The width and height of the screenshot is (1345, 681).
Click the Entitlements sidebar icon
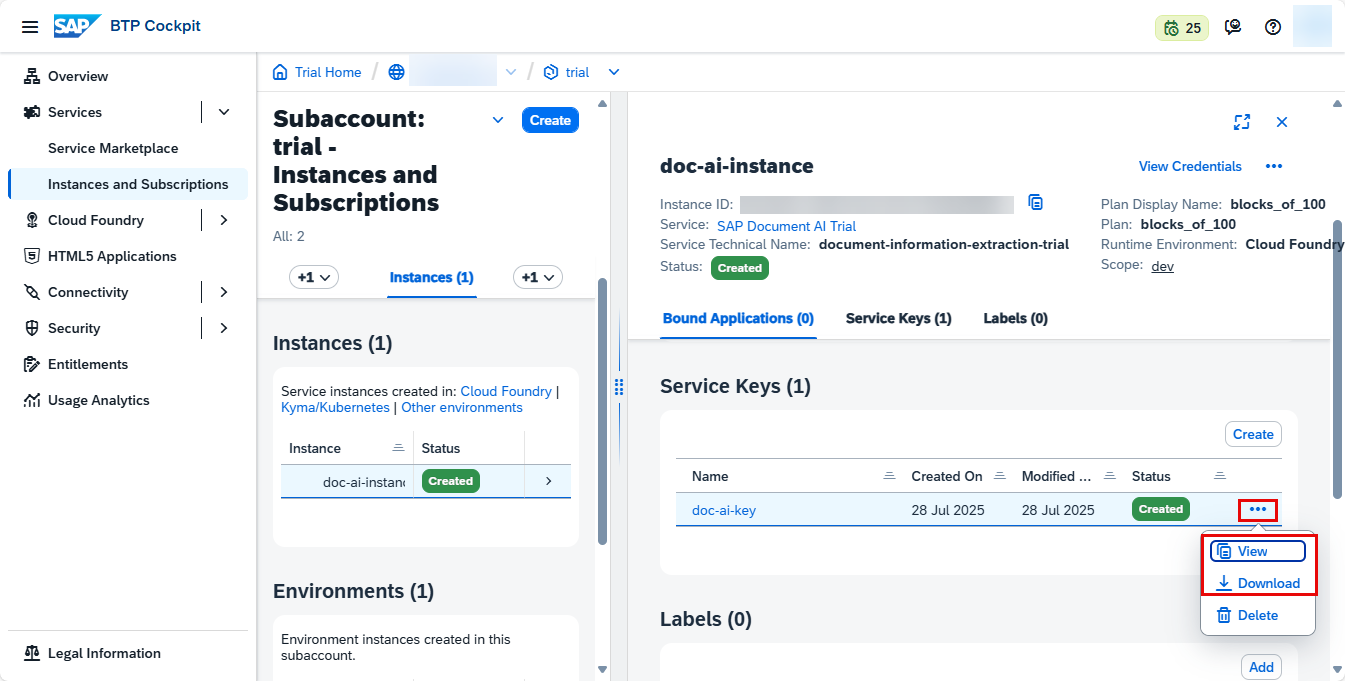click(x=31, y=364)
